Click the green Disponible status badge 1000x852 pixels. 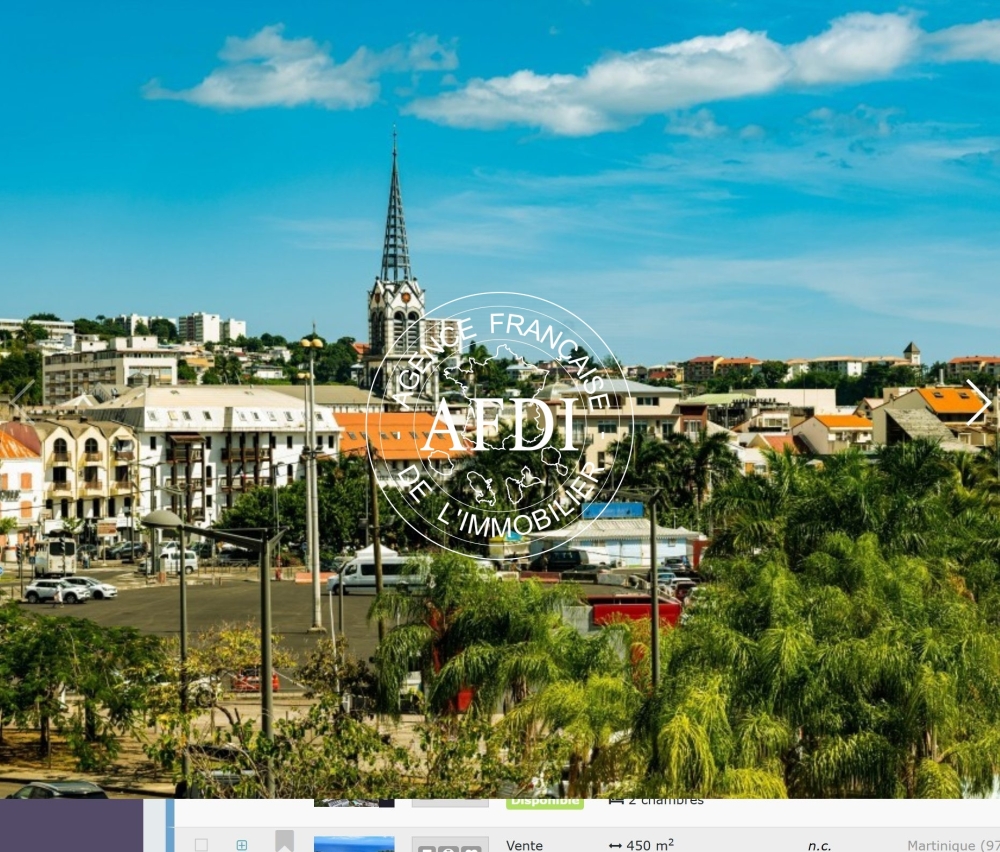544,801
